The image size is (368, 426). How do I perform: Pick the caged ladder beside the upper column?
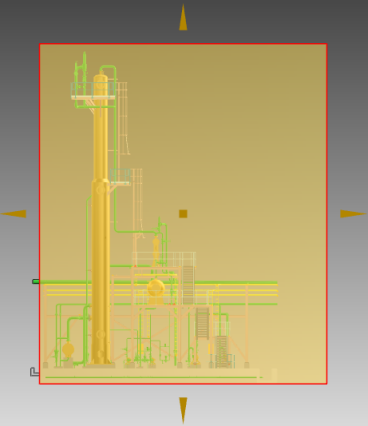[122, 118]
